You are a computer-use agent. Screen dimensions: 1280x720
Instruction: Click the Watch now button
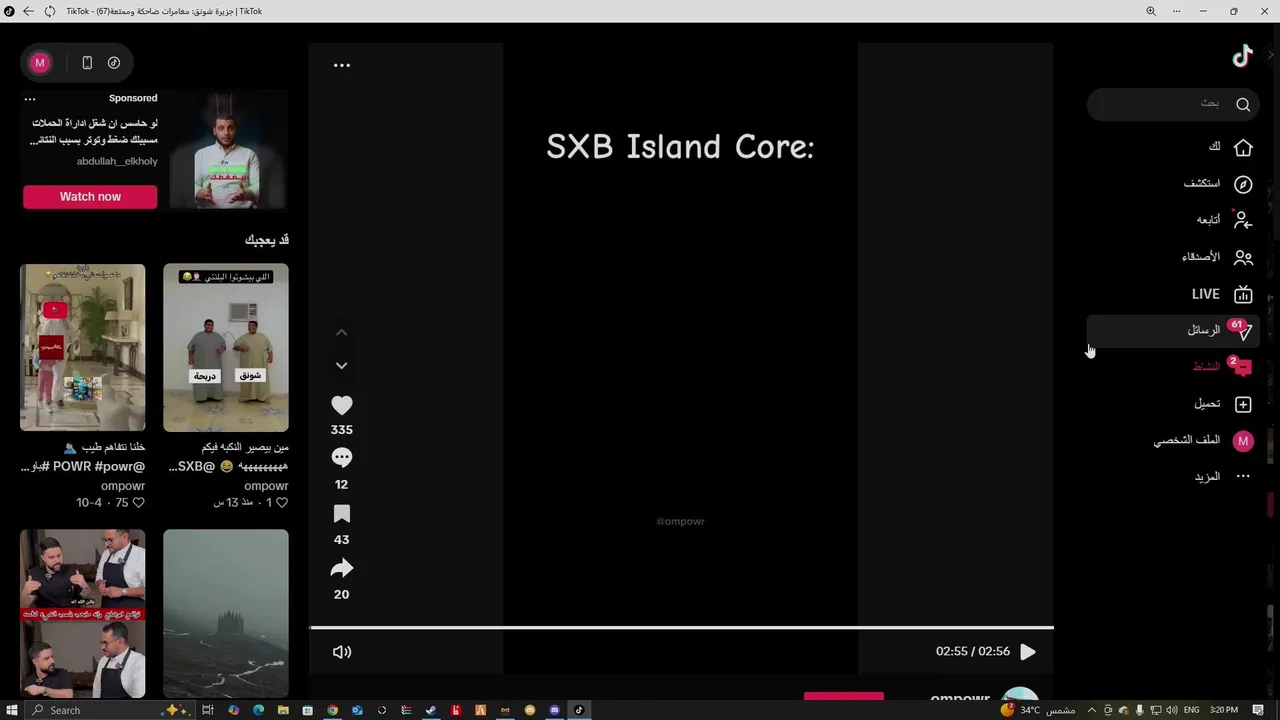click(x=90, y=197)
